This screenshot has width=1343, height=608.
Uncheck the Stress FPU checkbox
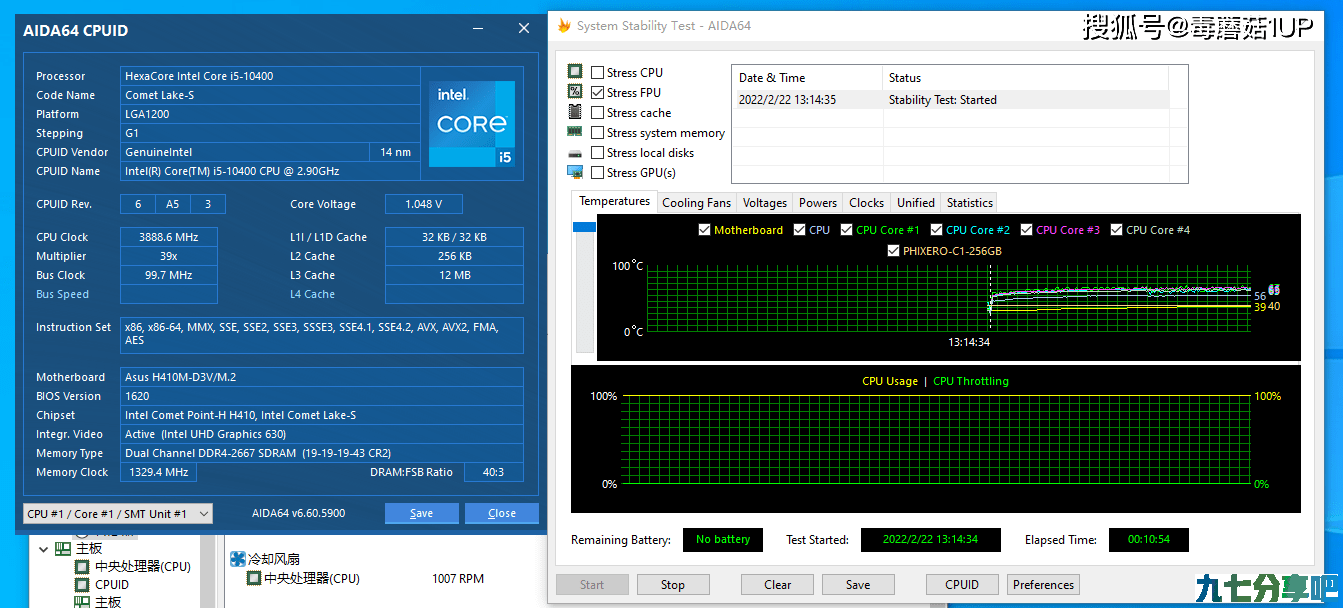click(x=597, y=92)
